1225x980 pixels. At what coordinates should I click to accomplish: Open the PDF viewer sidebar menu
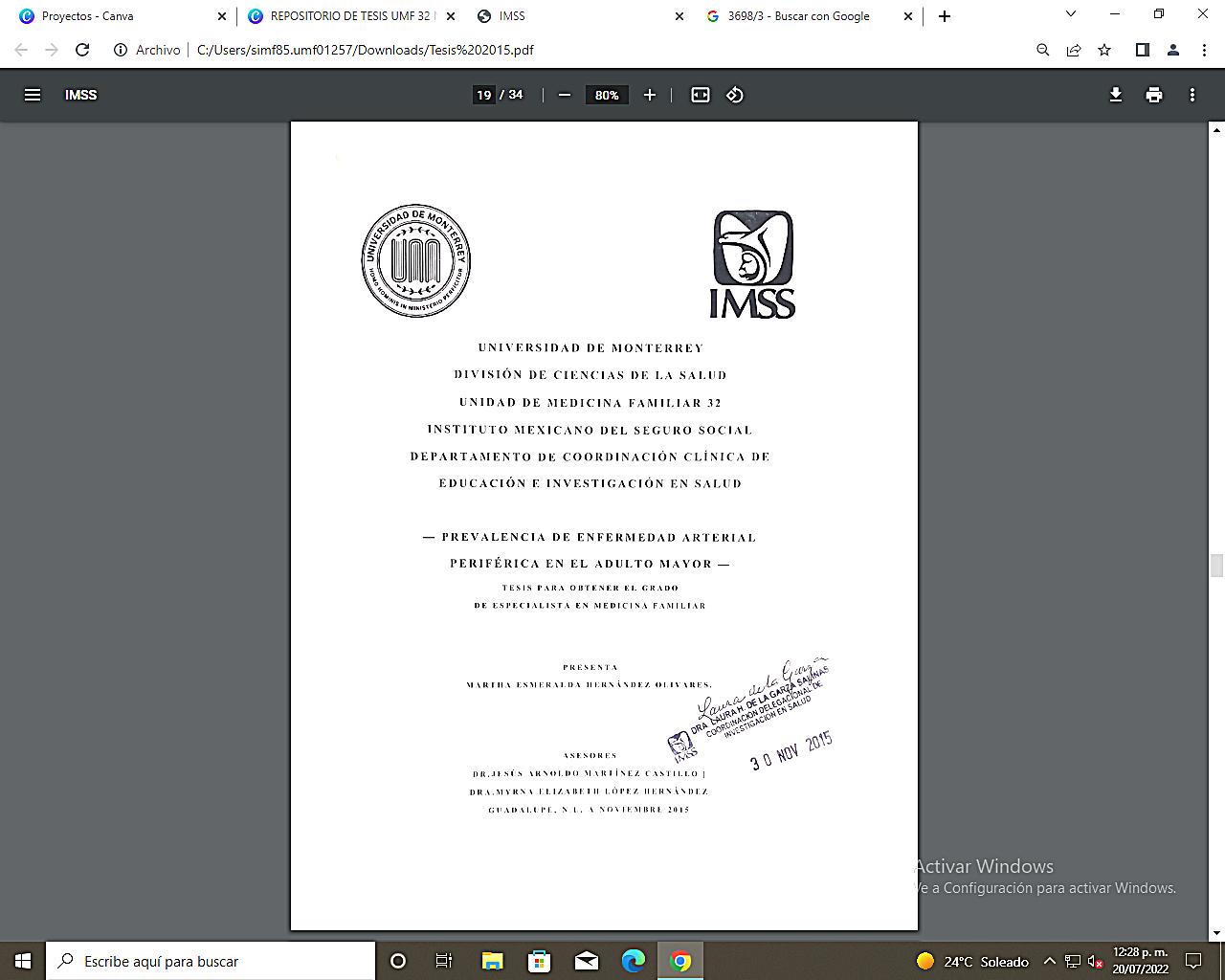[x=33, y=95]
